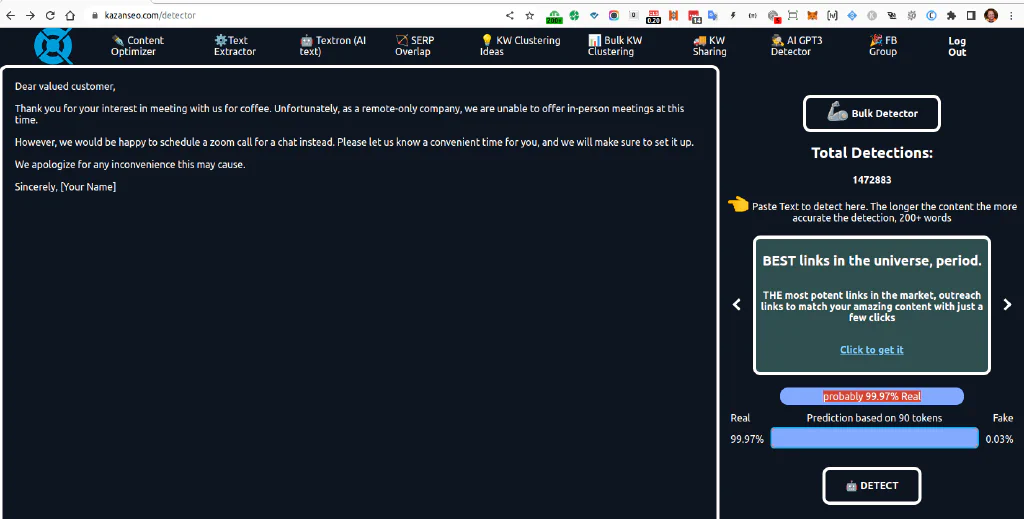Open the Chrome profile avatar
This screenshot has height=519, width=1024.
click(x=991, y=15)
